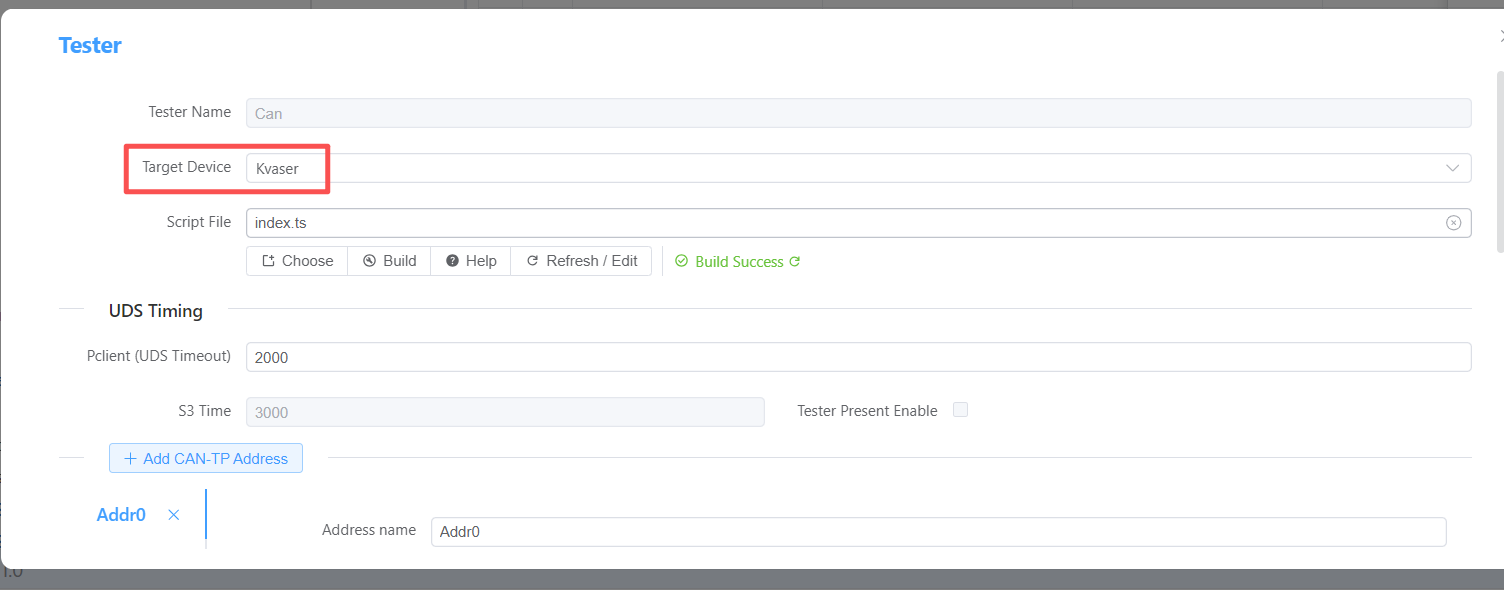Close the Tester dialog
This screenshot has height=590, width=1504.
click(x=1500, y=36)
